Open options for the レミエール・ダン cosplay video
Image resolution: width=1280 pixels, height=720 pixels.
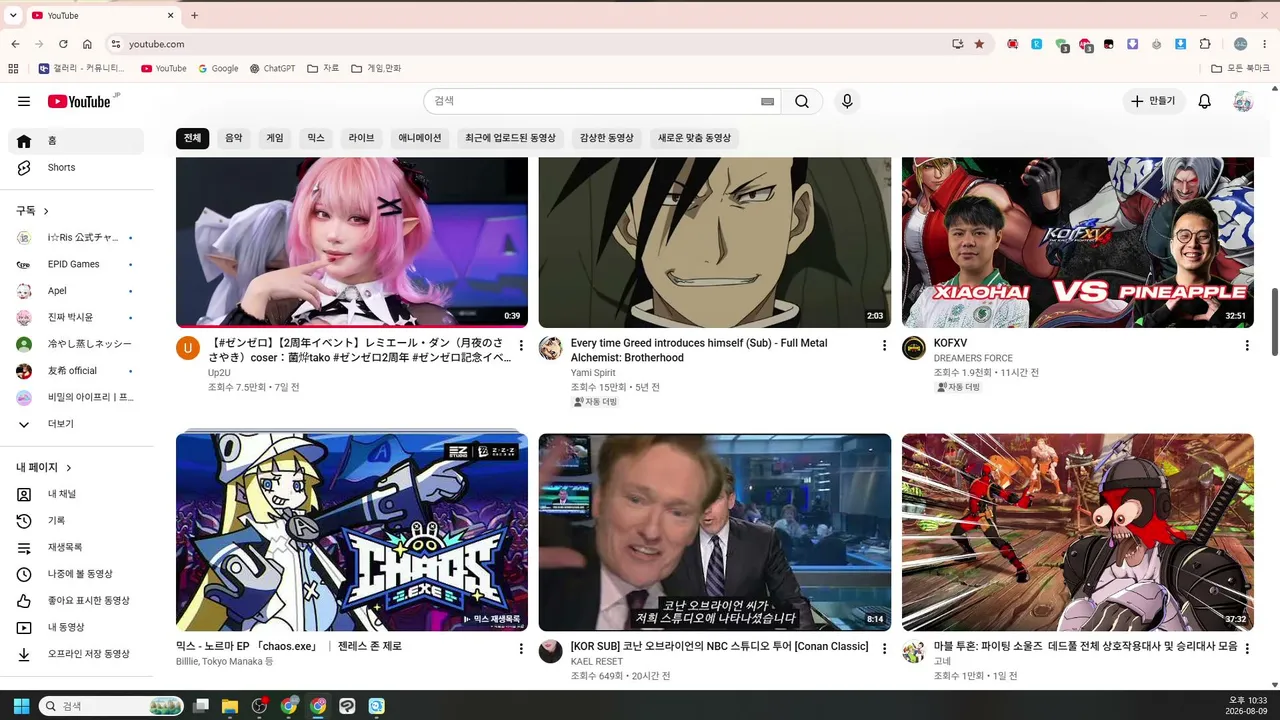point(521,346)
